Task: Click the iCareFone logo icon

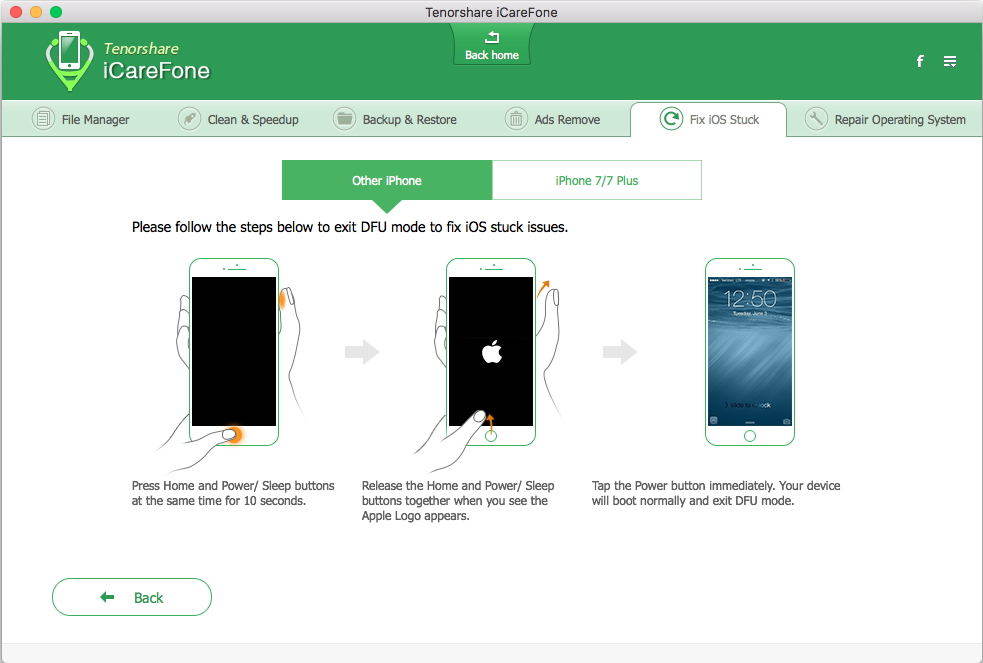Action: click(x=70, y=61)
